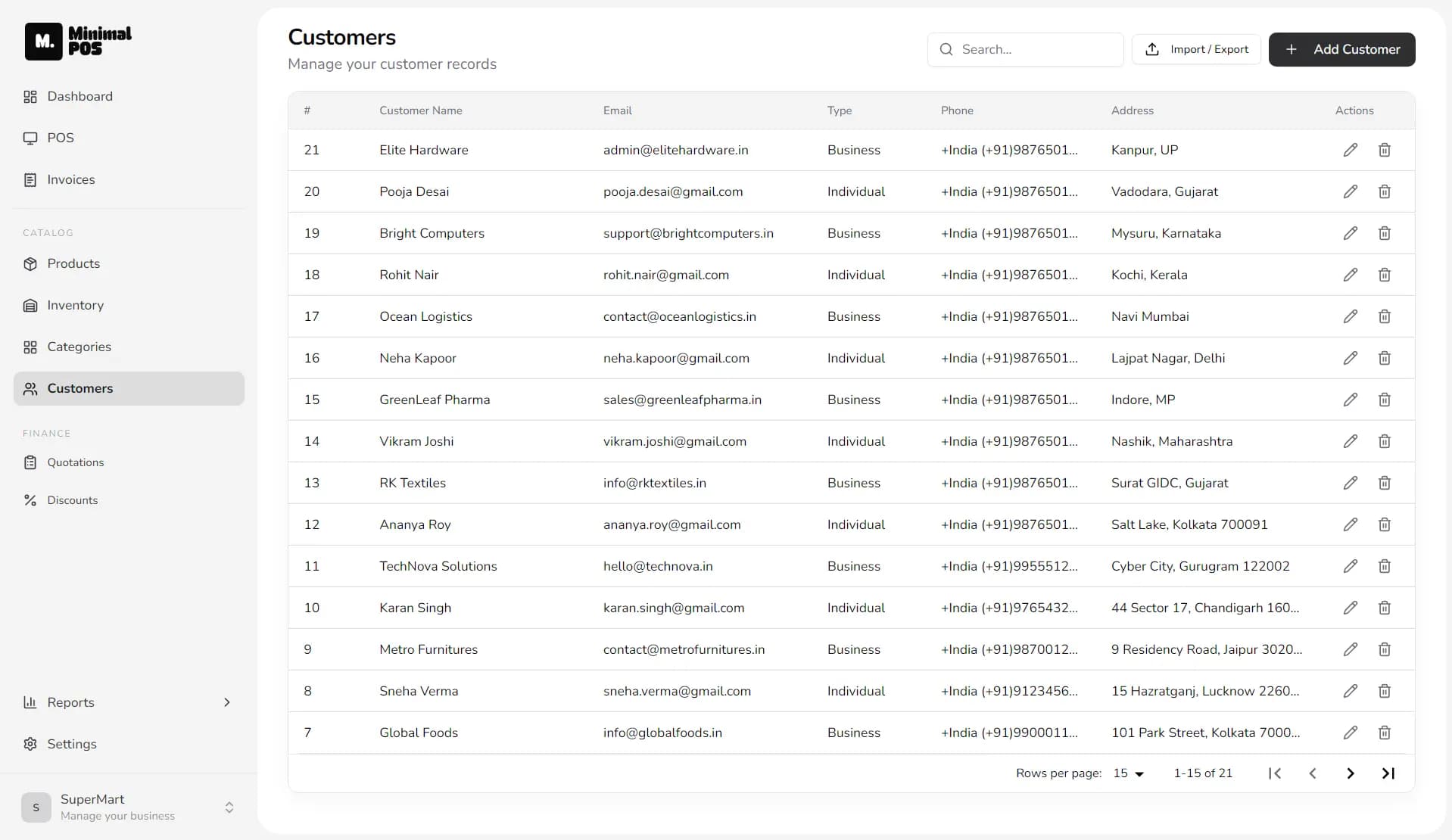Viewport: 1452px width, 840px height.
Task: Focus the customer Search field
Action: (1025, 49)
